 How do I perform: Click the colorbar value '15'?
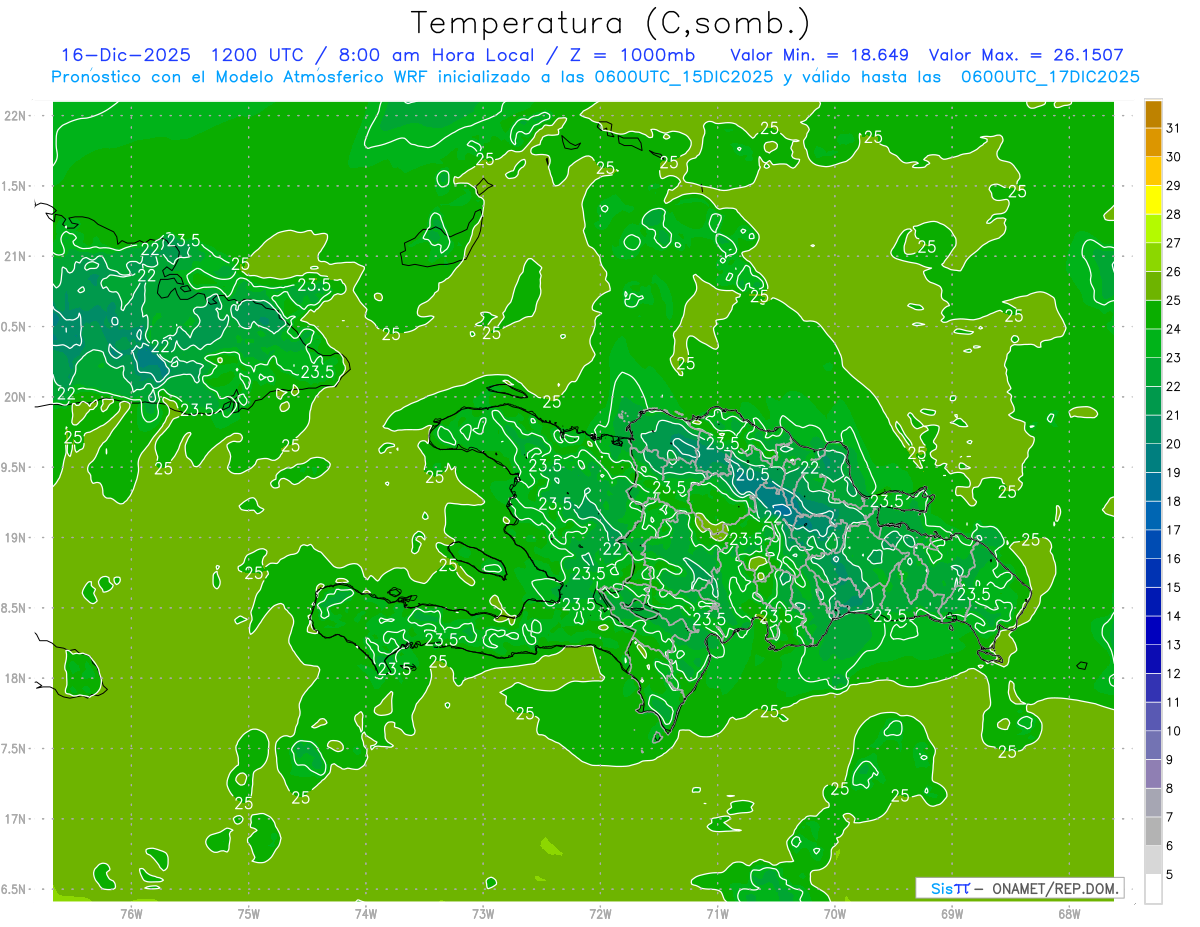point(1174,588)
